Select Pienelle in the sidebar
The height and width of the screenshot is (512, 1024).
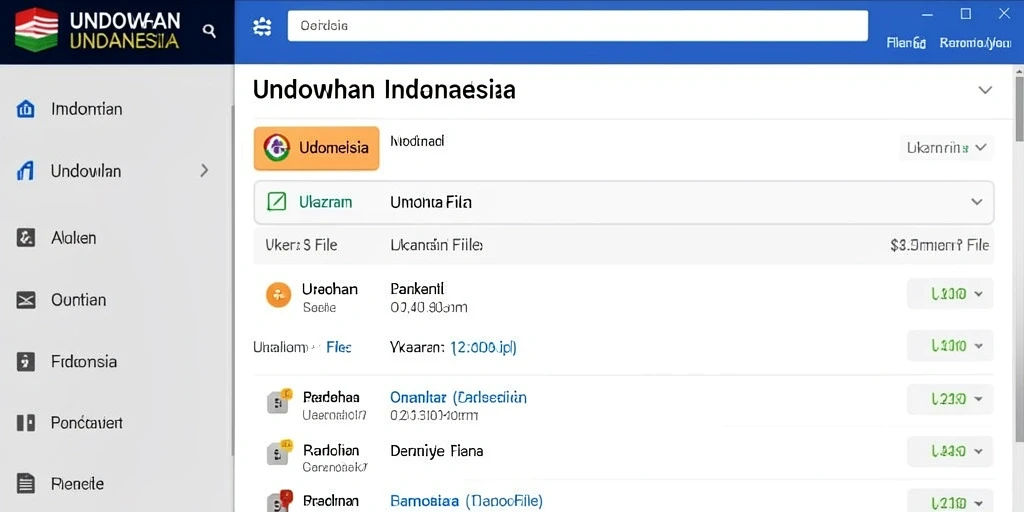click(x=77, y=484)
